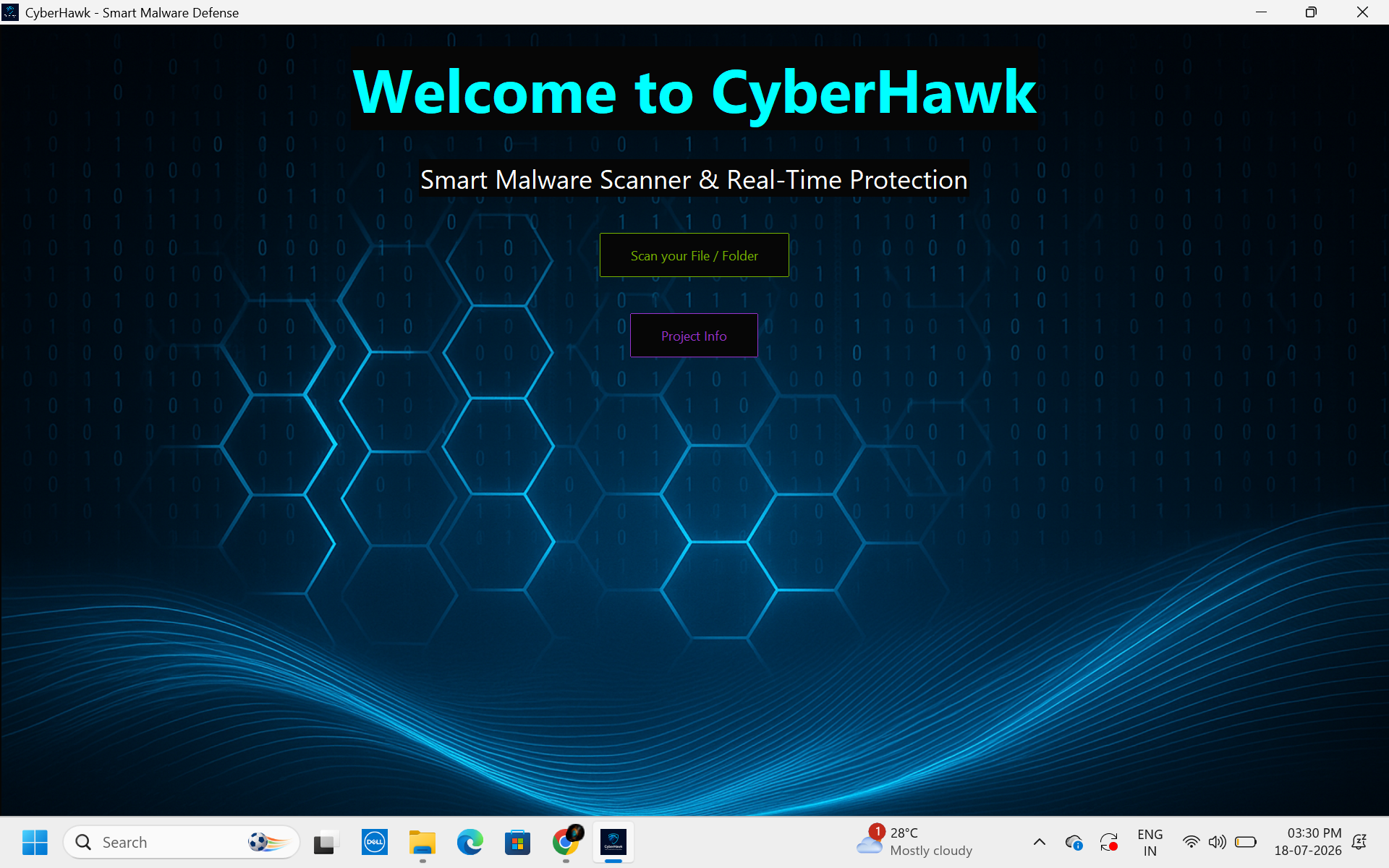Image resolution: width=1389 pixels, height=868 pixels.
Task: Click the taskbar Search box
Action: [x=182, y=842]
